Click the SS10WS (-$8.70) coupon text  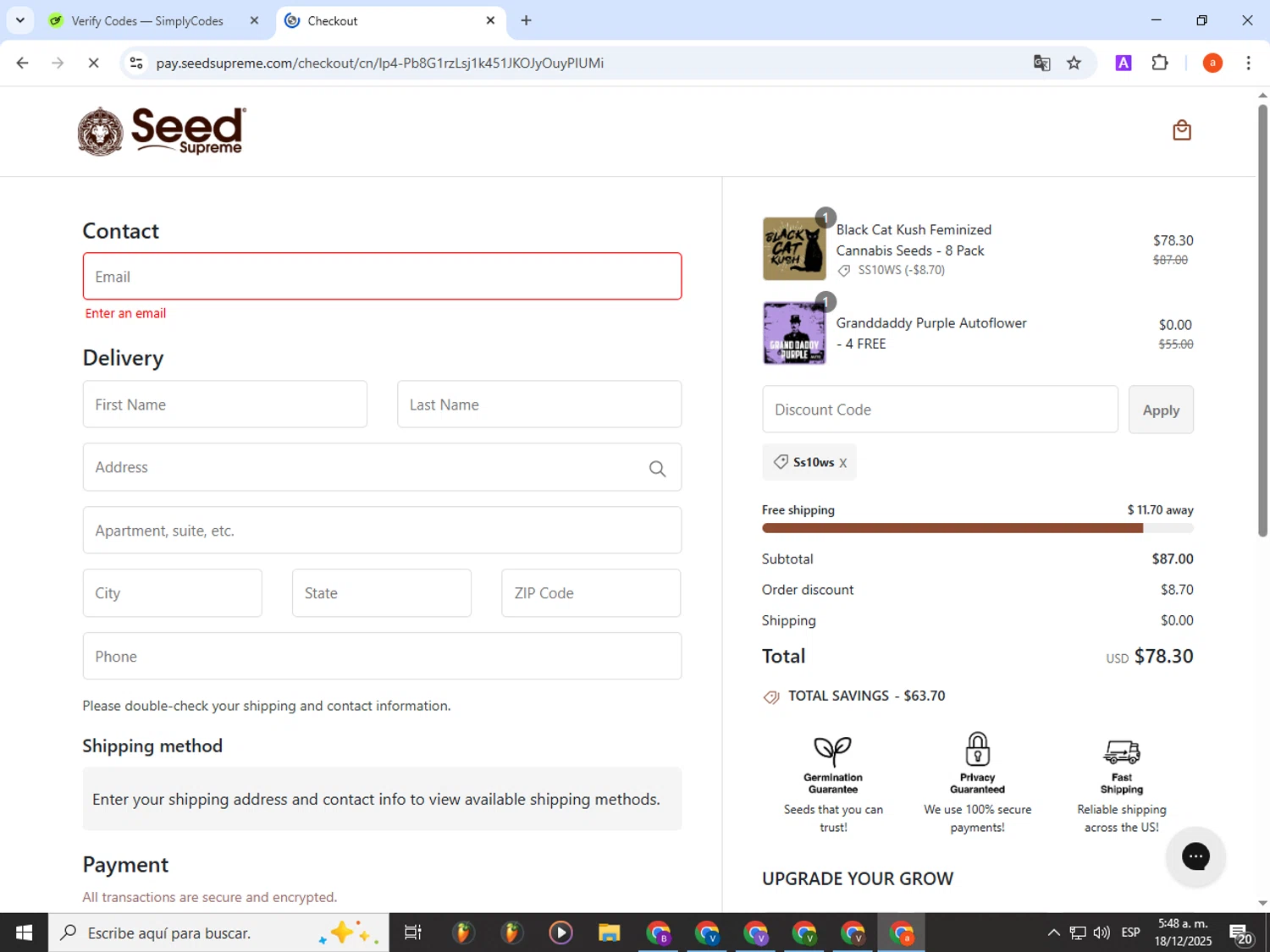pos(901,270)
